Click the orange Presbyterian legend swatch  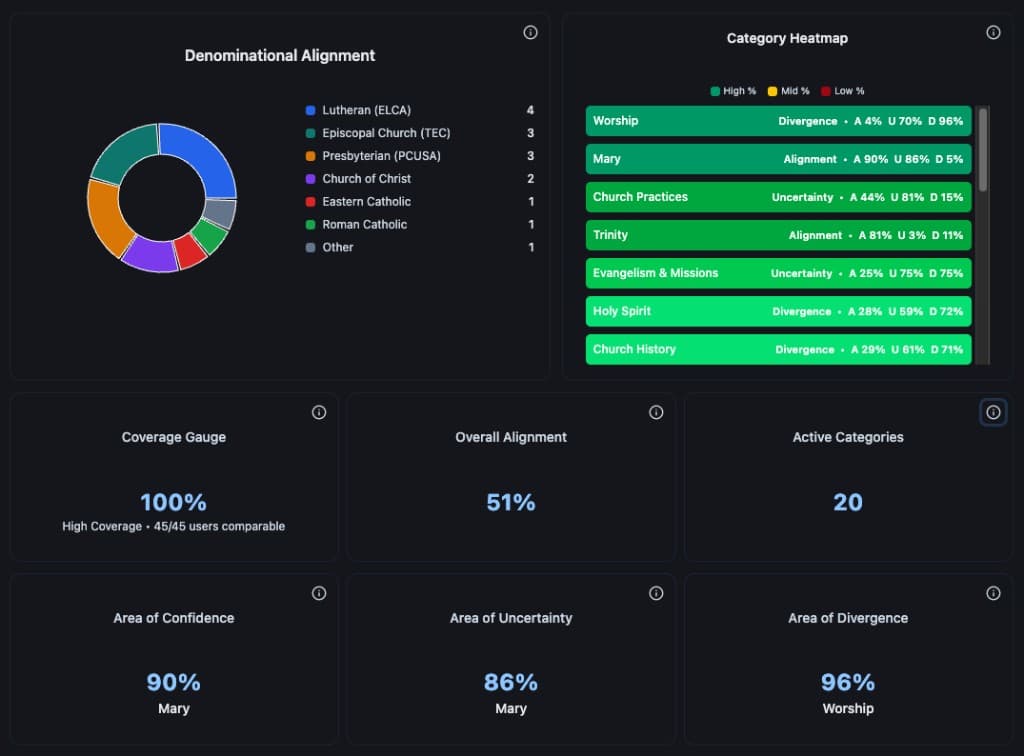(x=311, y=156)
